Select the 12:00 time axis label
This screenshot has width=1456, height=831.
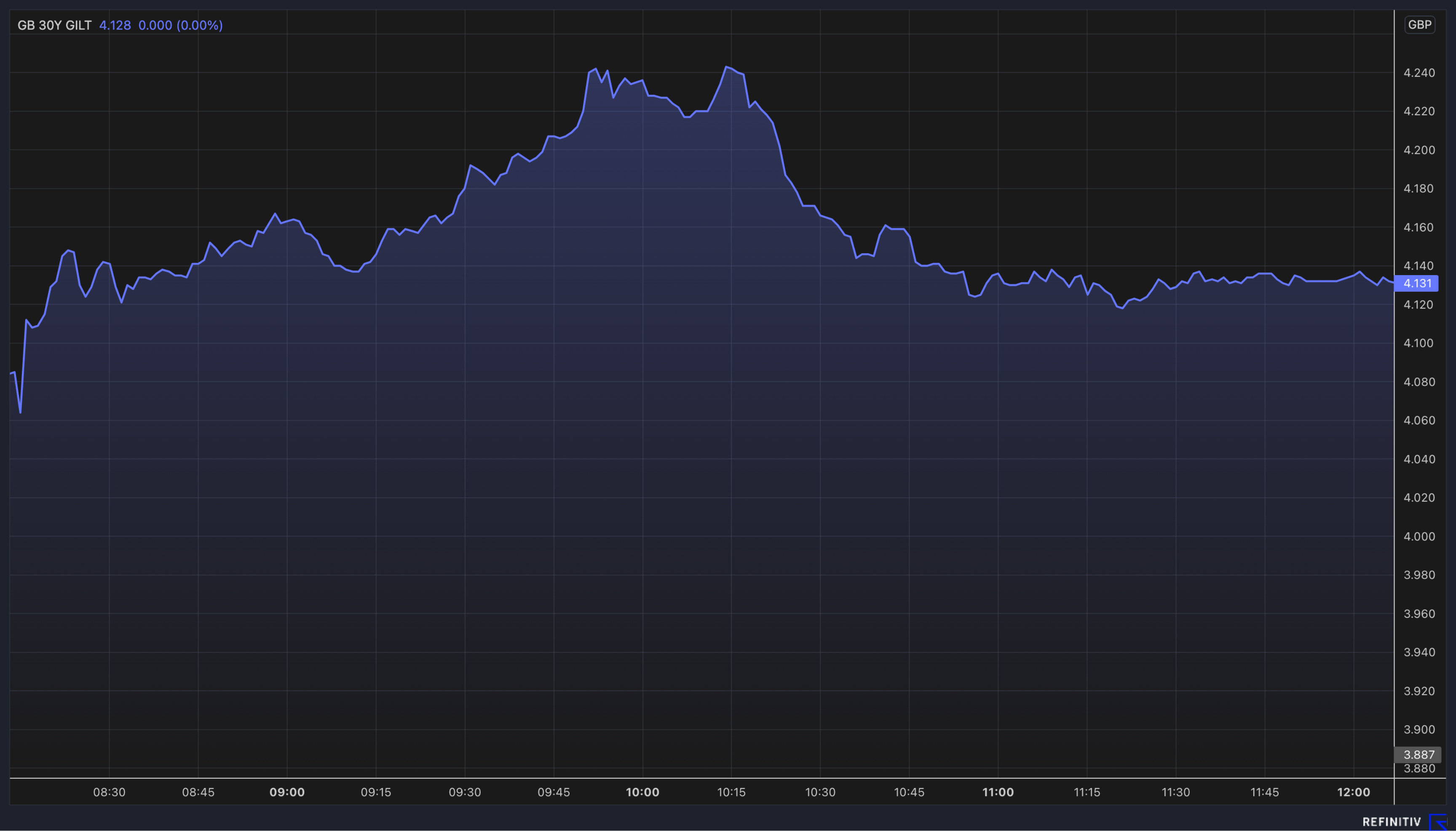1353,792
